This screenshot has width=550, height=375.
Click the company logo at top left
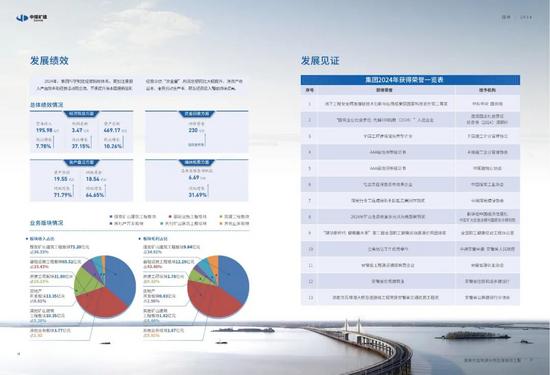32,18
